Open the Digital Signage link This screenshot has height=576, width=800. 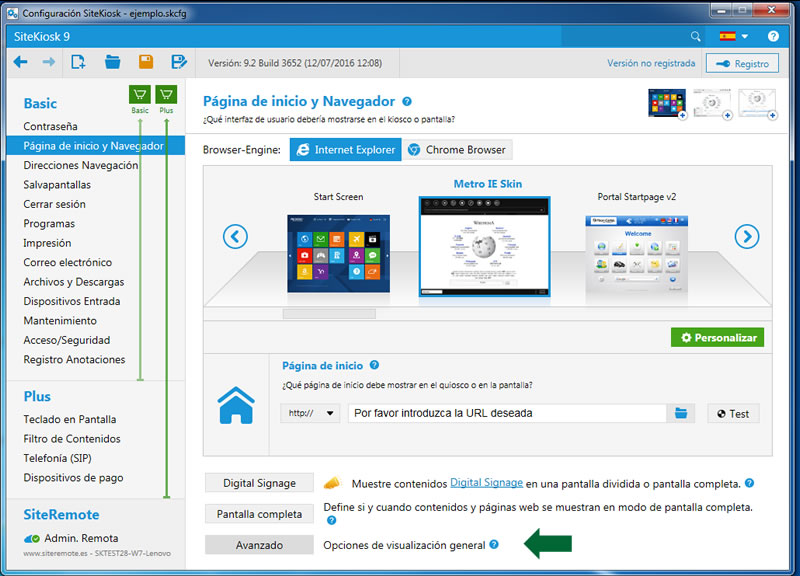(x=487, y=482)
